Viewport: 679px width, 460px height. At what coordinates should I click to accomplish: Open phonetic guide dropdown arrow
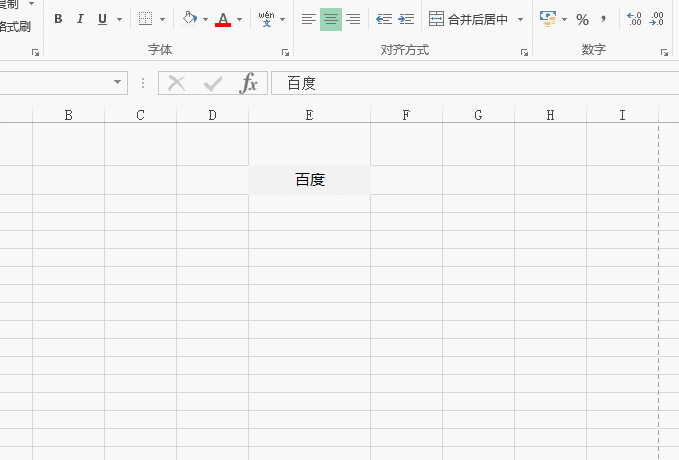pos(283,19)
